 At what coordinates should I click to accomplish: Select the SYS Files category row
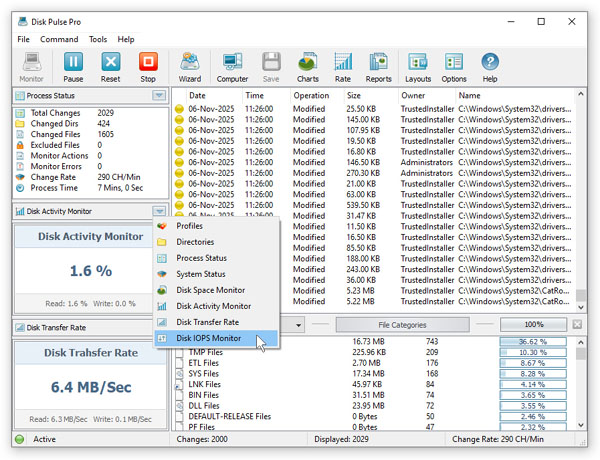tap(373, 374)
